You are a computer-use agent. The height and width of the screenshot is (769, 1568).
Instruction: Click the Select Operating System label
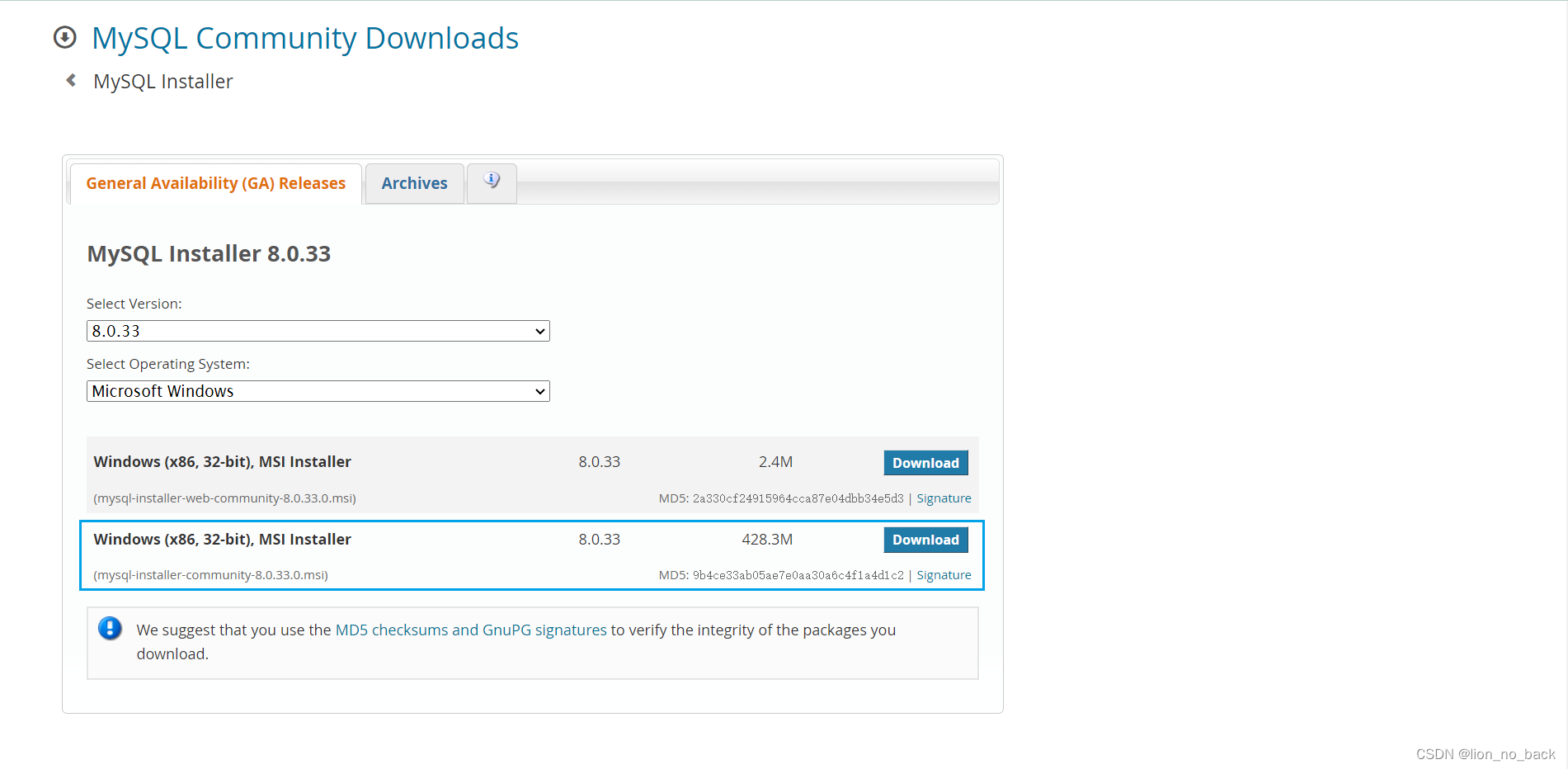[x=168, y=364]
